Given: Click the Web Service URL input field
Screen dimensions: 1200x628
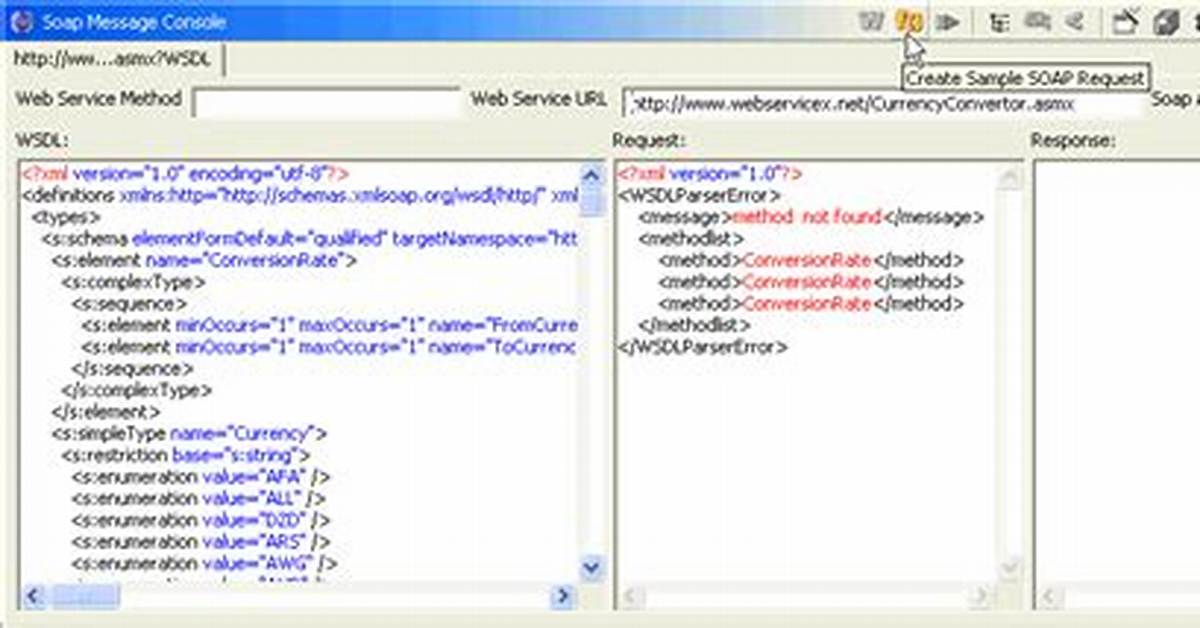Looking at the screenshot, I should click(x=884, y=103).
